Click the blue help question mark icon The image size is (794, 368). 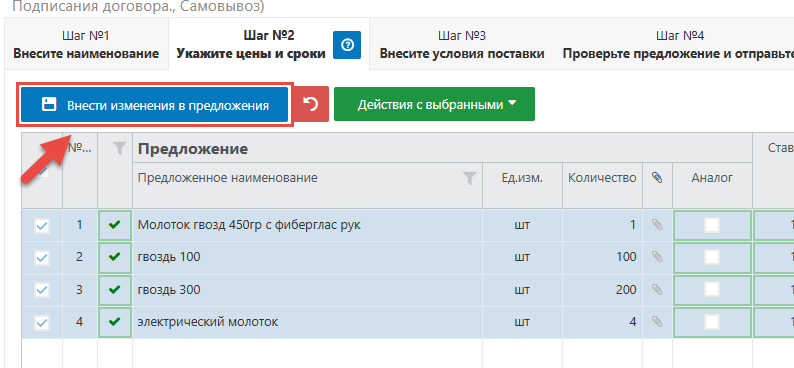(347, 45)
